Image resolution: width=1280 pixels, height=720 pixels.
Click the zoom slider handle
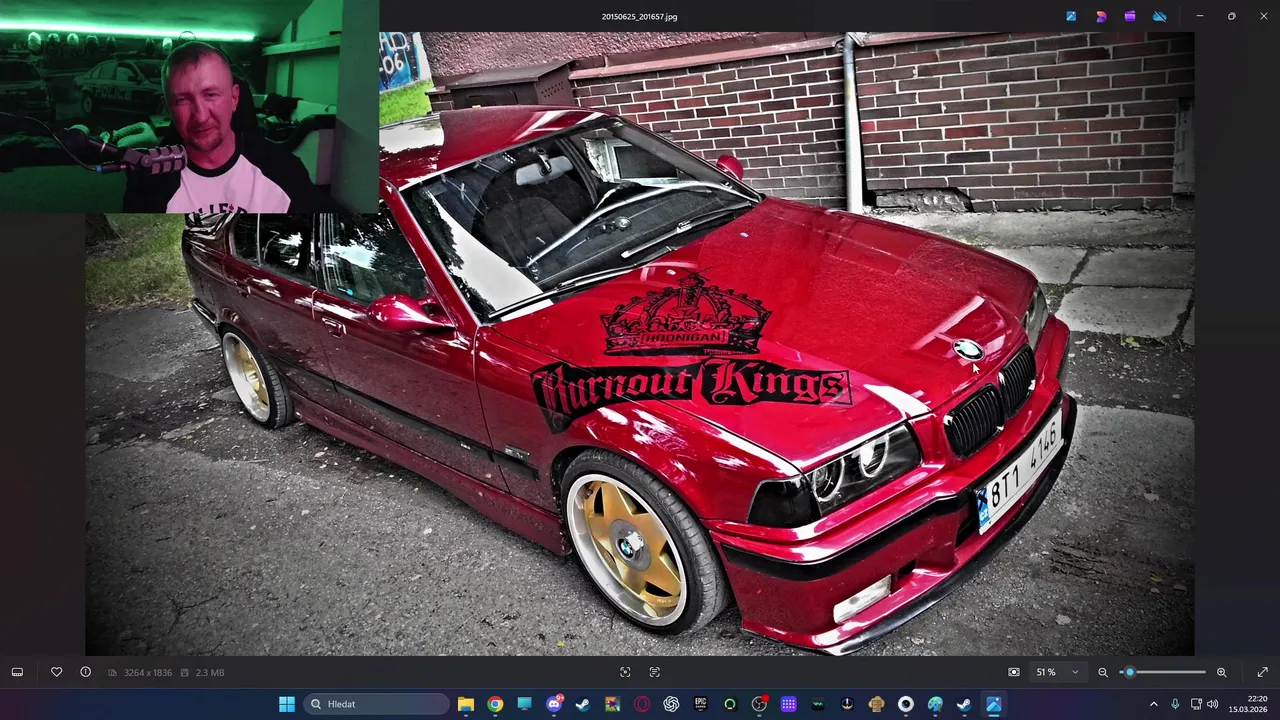1129,672
